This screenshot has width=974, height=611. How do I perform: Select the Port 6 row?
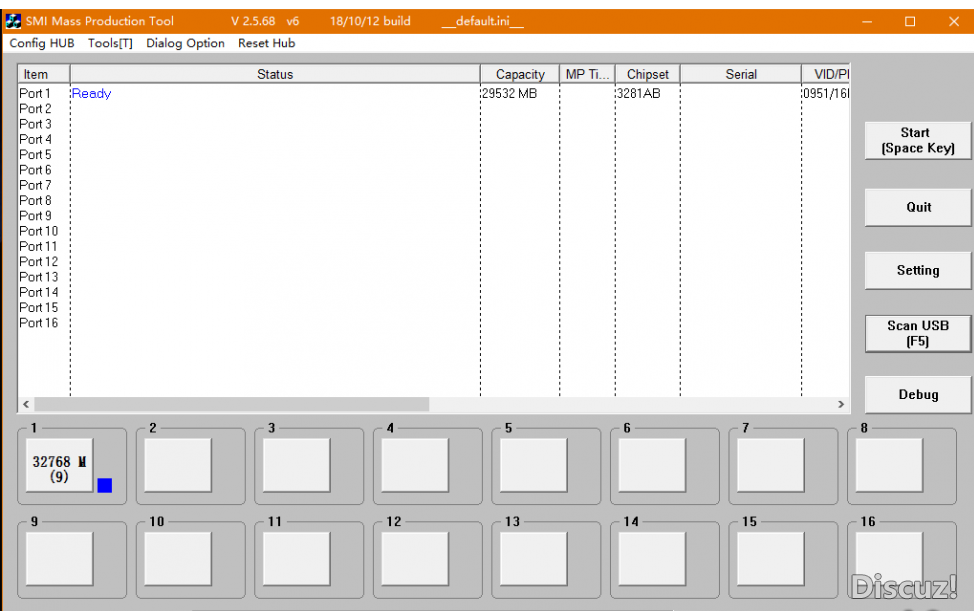tap(434, 170)
